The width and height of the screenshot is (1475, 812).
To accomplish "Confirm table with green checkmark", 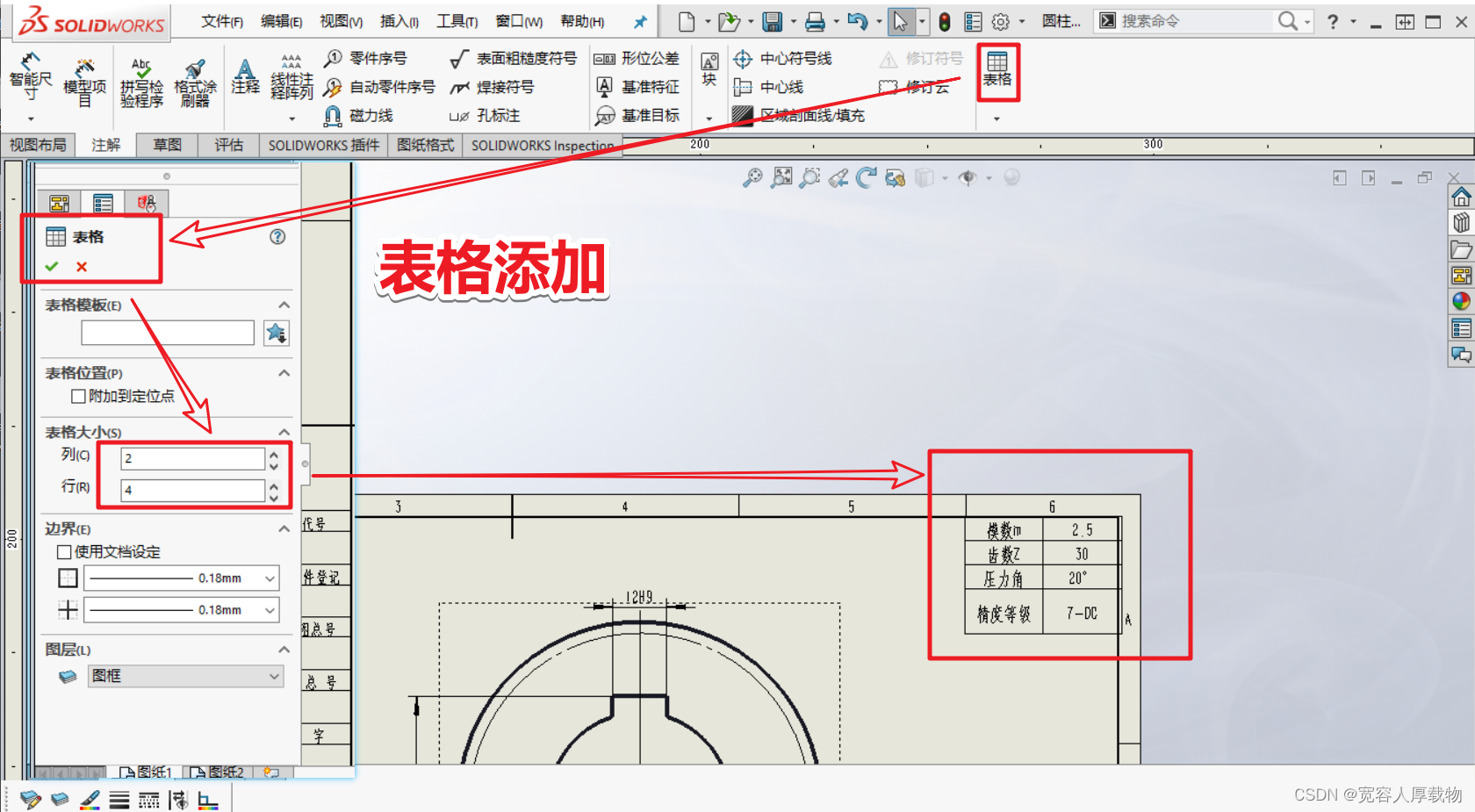I will coord(52,266).
